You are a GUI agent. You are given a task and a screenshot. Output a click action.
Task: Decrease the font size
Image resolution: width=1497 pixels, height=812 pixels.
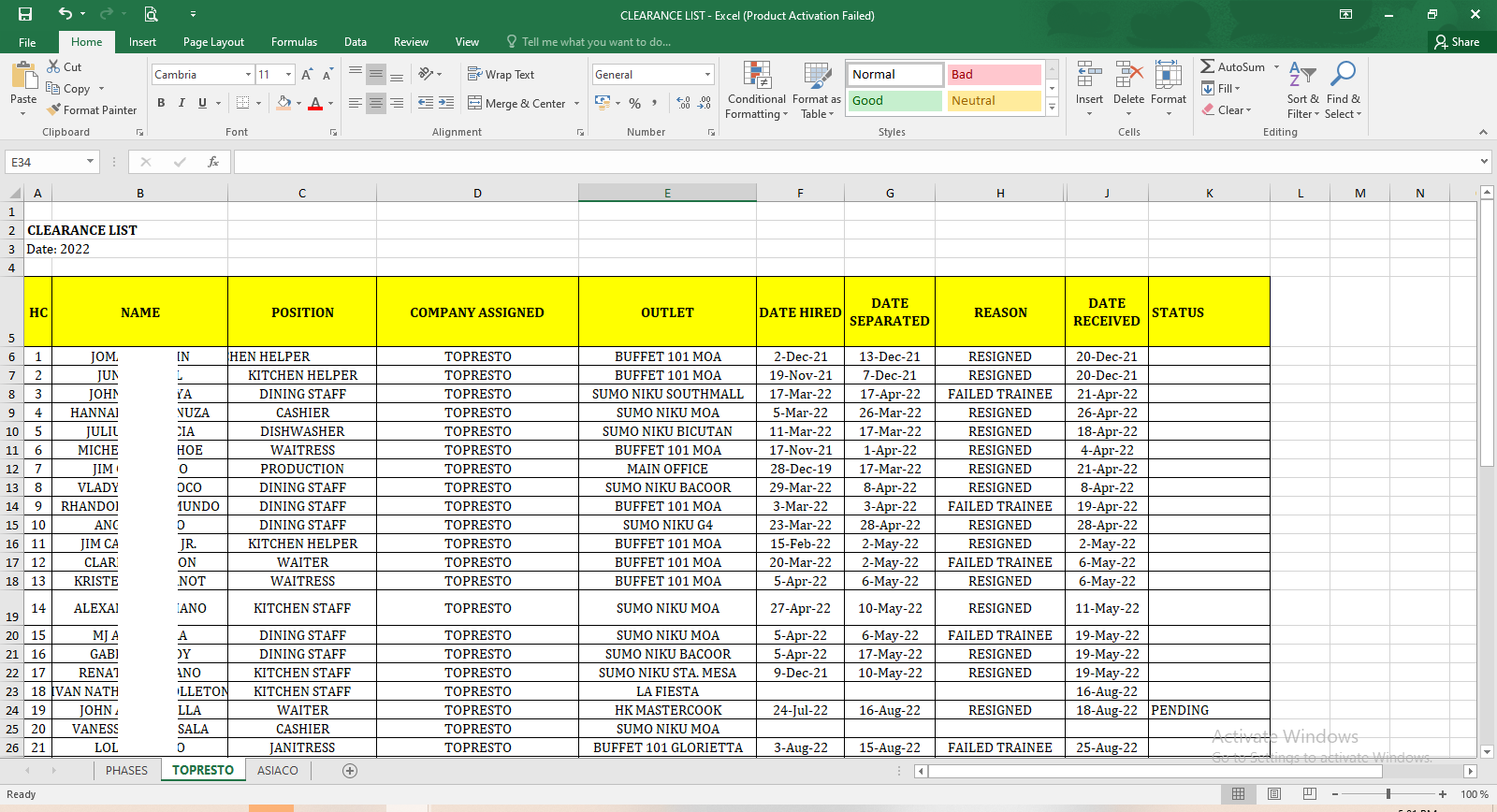point(327,75)
